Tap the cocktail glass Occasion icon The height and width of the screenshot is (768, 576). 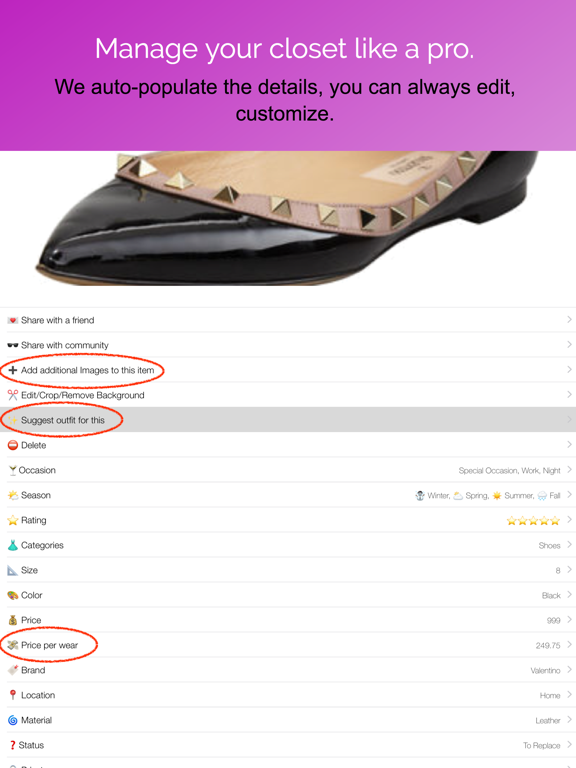[x=12, y=471]
